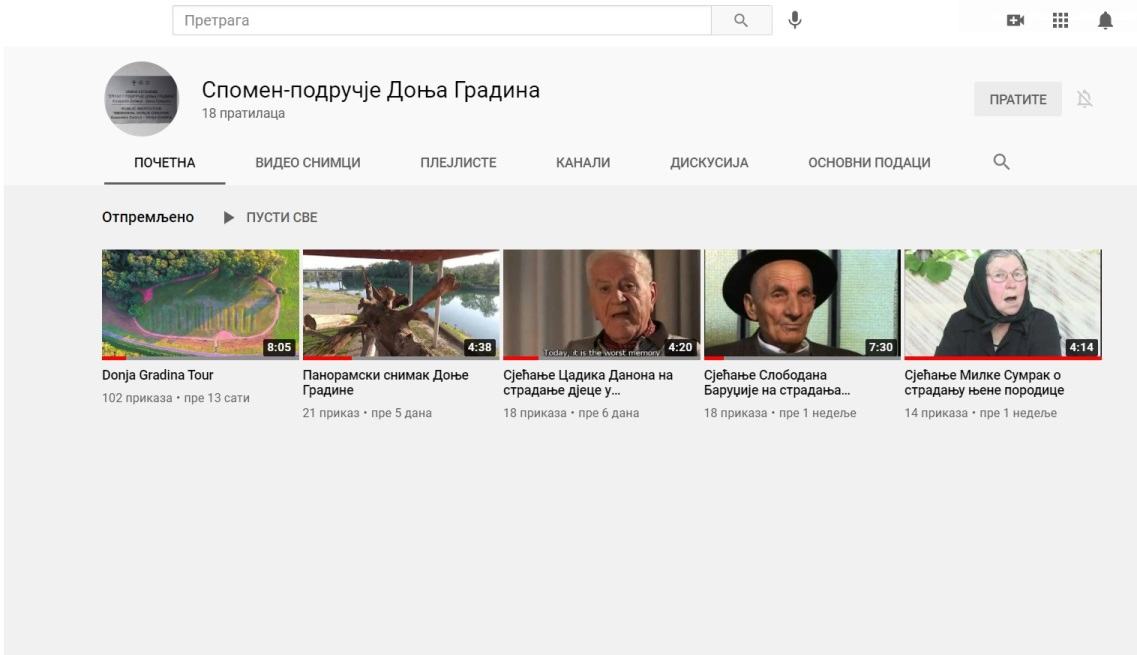Go to the КАНАЛИ tab
This screenshot has width=1137, height=655.
pyautogui.click(x=583, y=163)
